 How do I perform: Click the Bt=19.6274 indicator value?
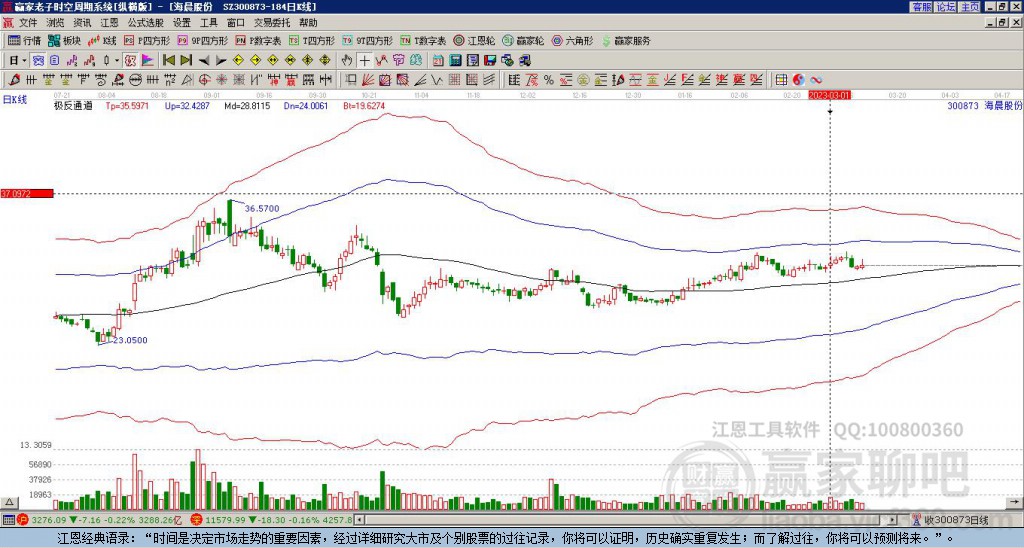pos(364,105)
